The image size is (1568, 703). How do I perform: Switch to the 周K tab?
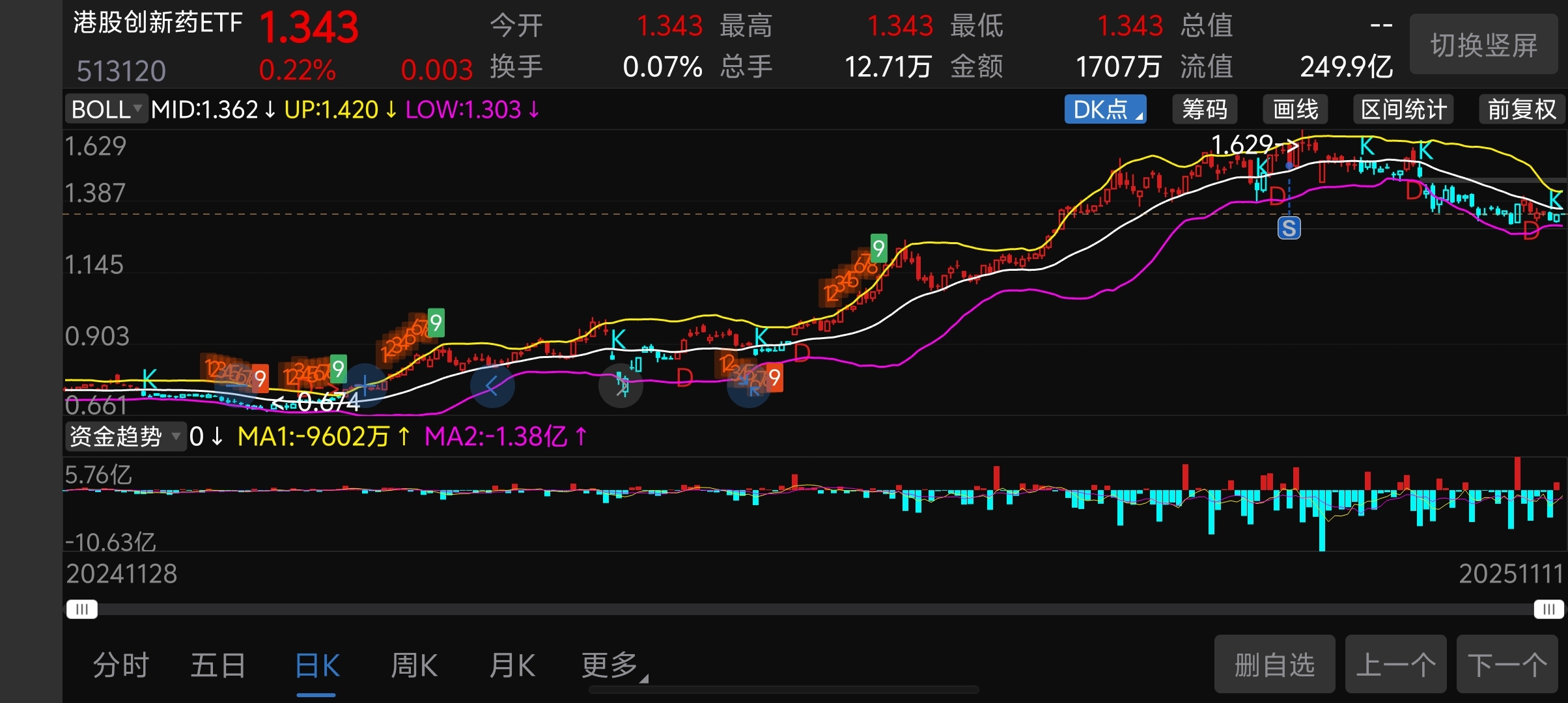[x=414, y=665]
